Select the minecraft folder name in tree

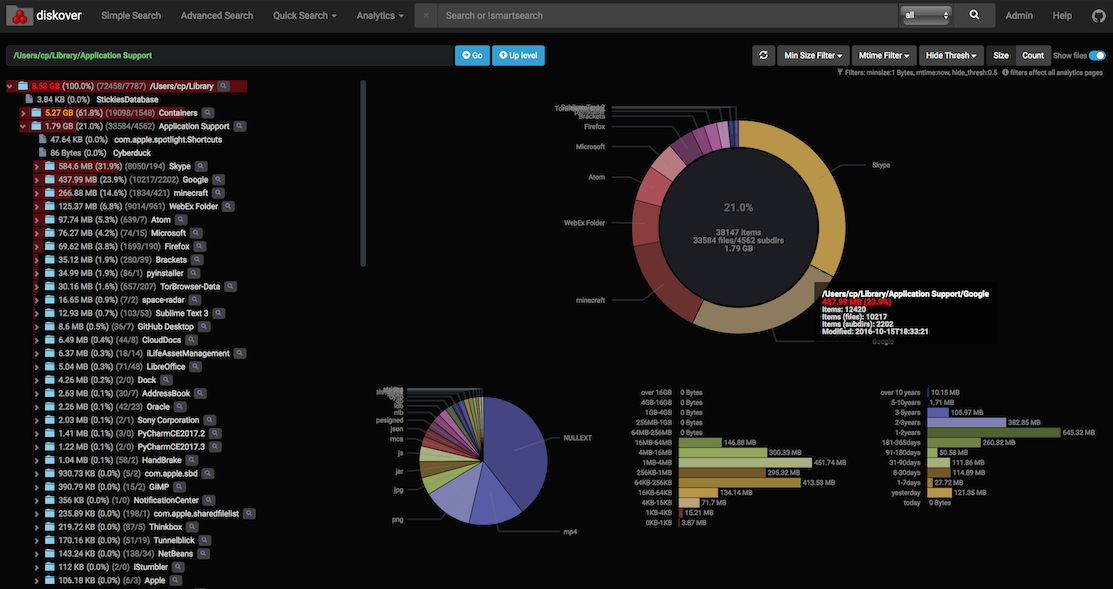[191, 193]
